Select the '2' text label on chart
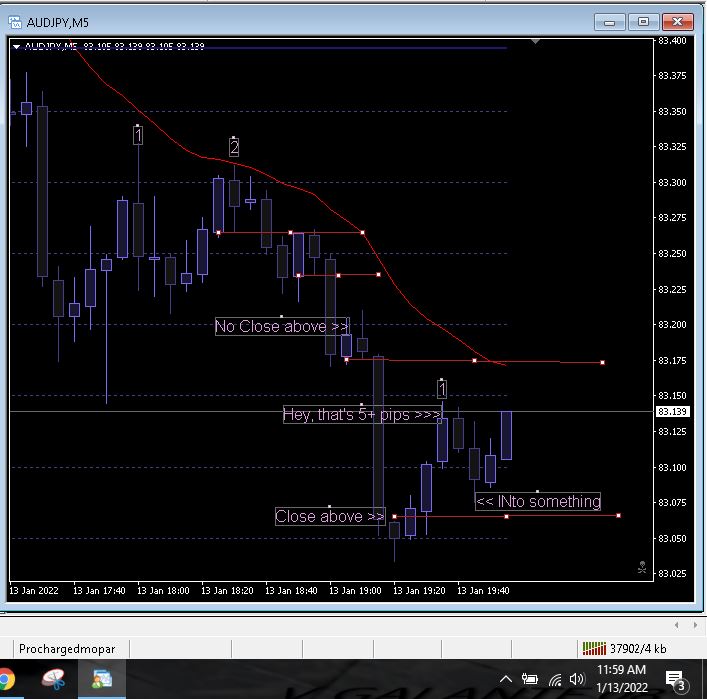707x699 pixels. click(234, 147)
